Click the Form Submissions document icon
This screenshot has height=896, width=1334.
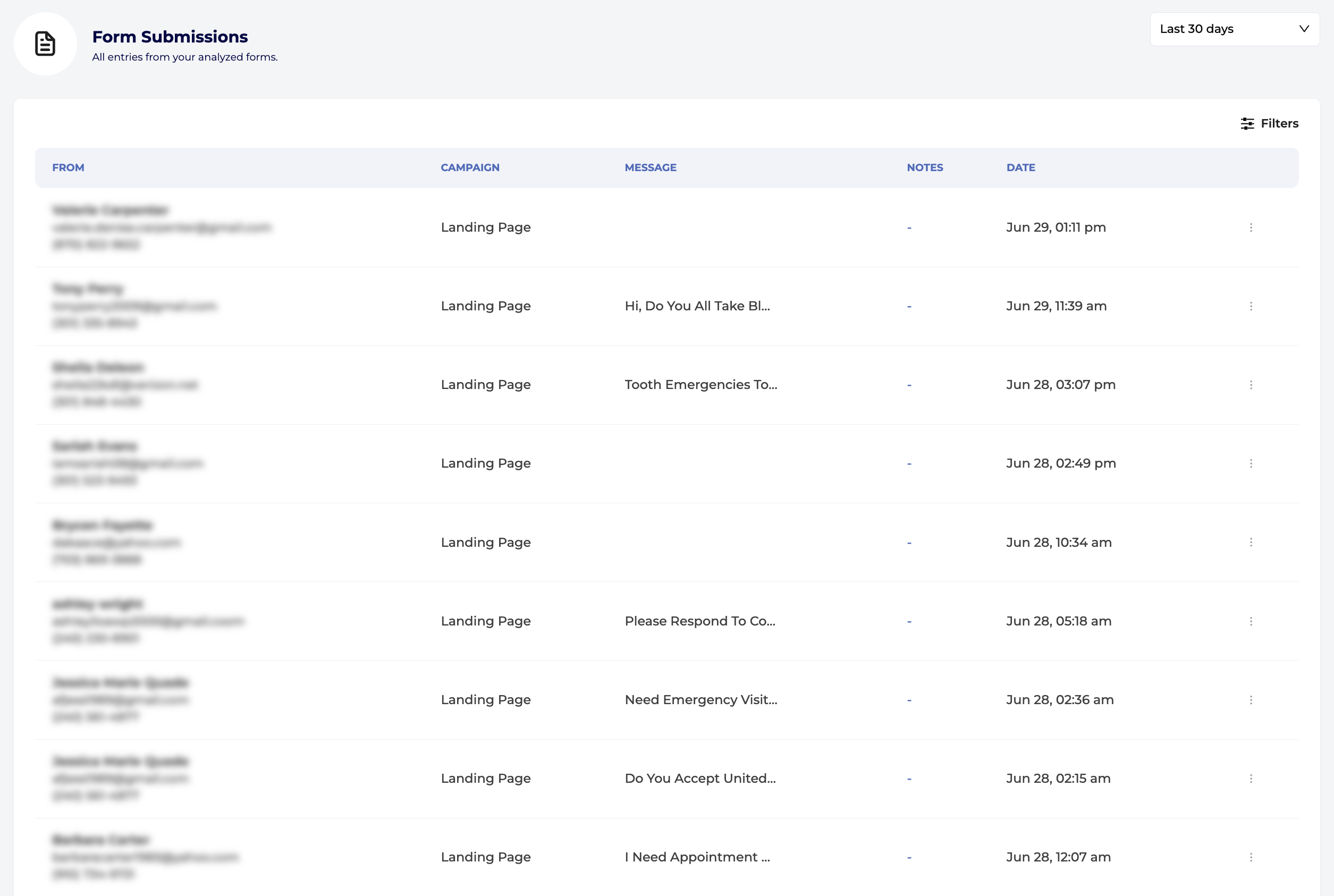coord(45,44)
